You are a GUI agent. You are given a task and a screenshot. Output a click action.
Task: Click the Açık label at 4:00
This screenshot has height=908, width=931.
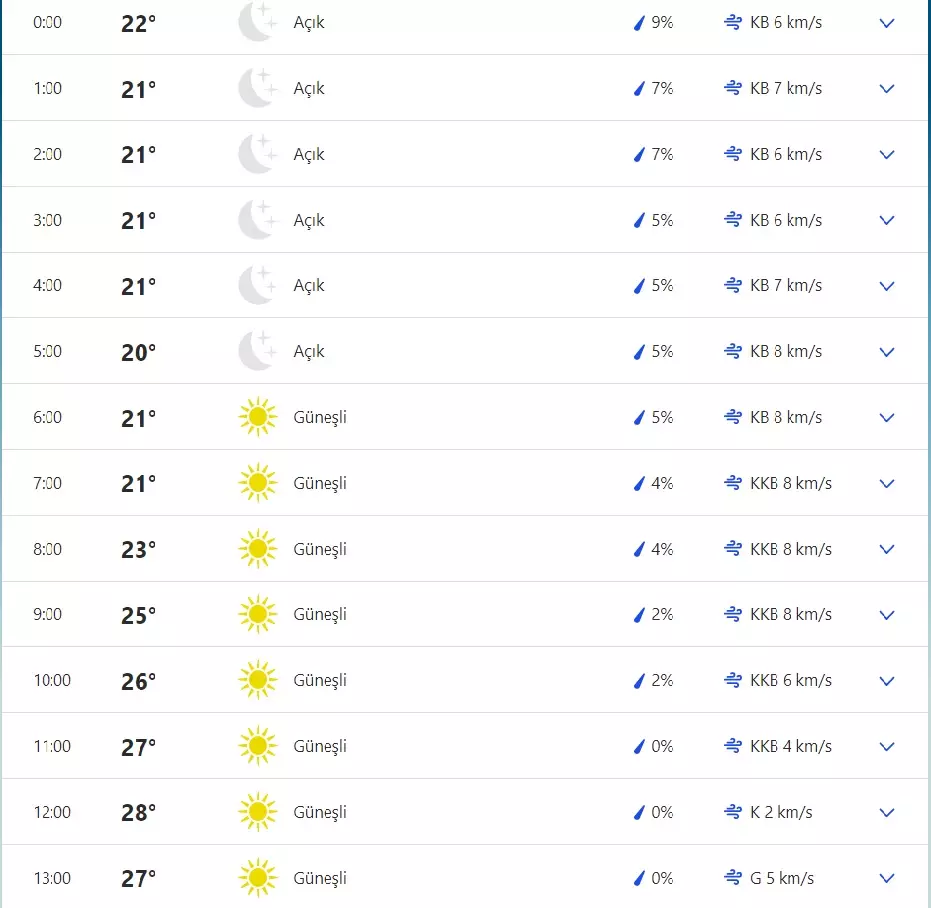[309, 285]
